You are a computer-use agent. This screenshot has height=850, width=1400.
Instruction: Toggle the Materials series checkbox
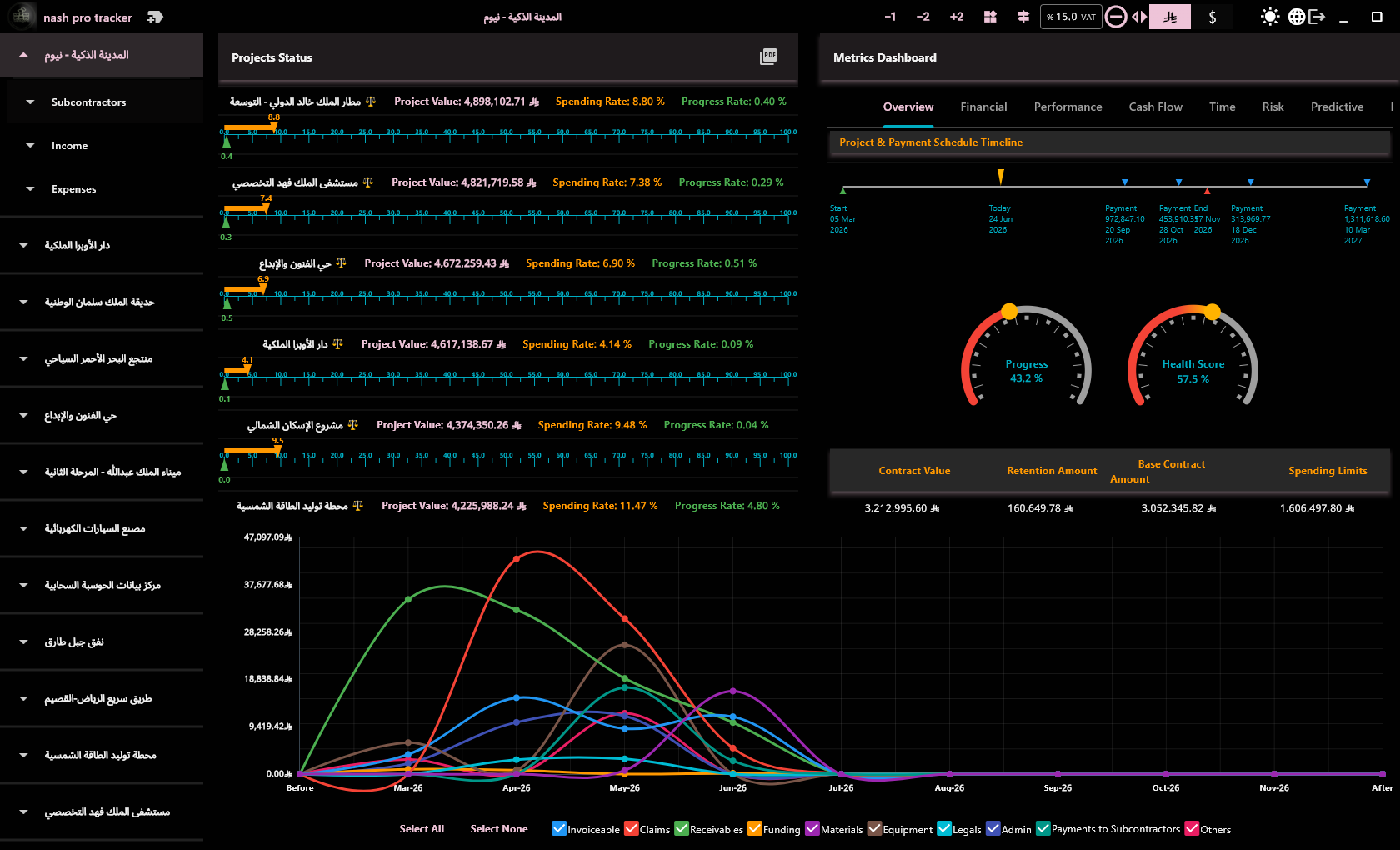pos(812,828)
